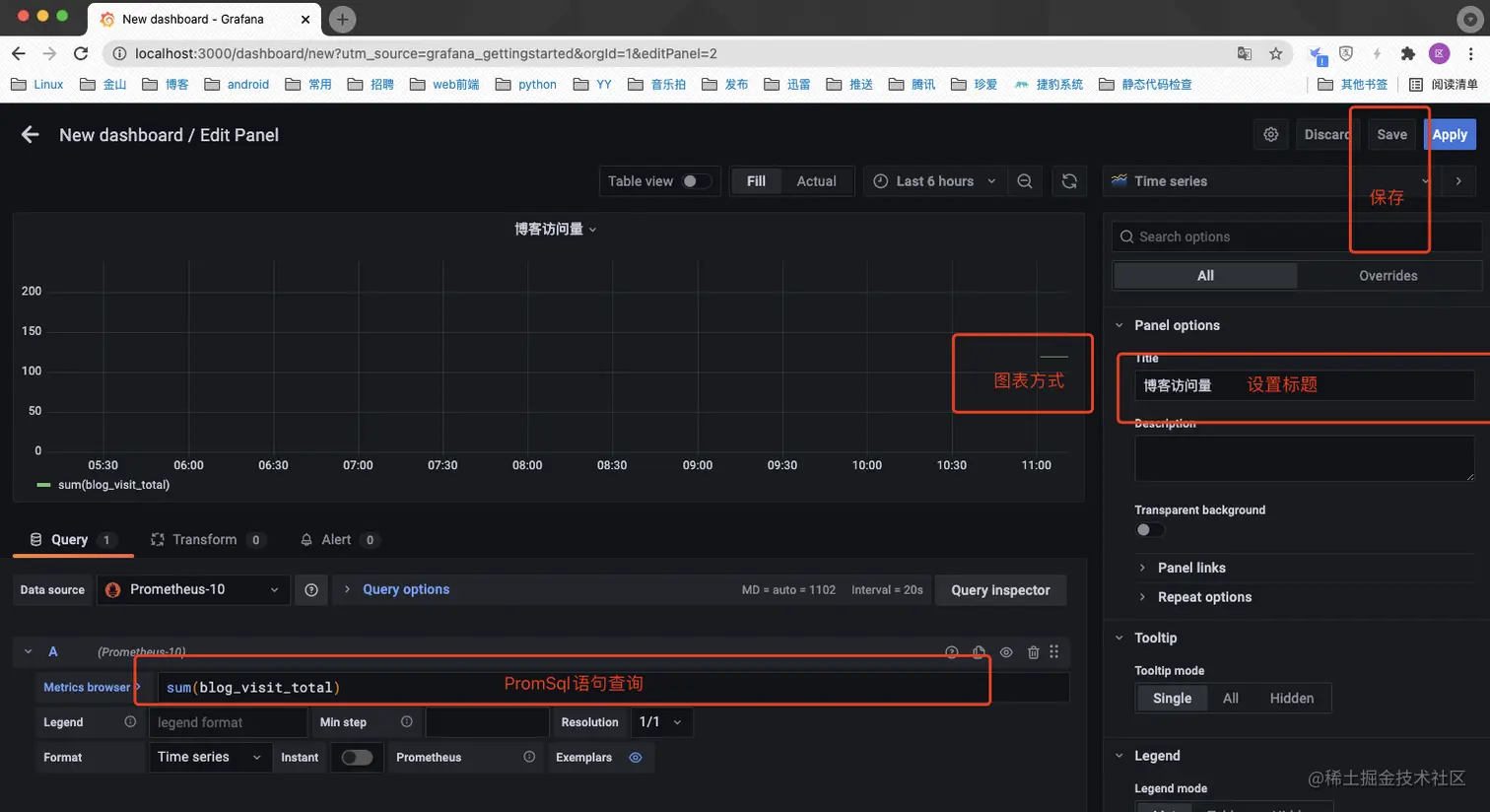
Task: Open data source help info icon
Action: coord(311,590)
